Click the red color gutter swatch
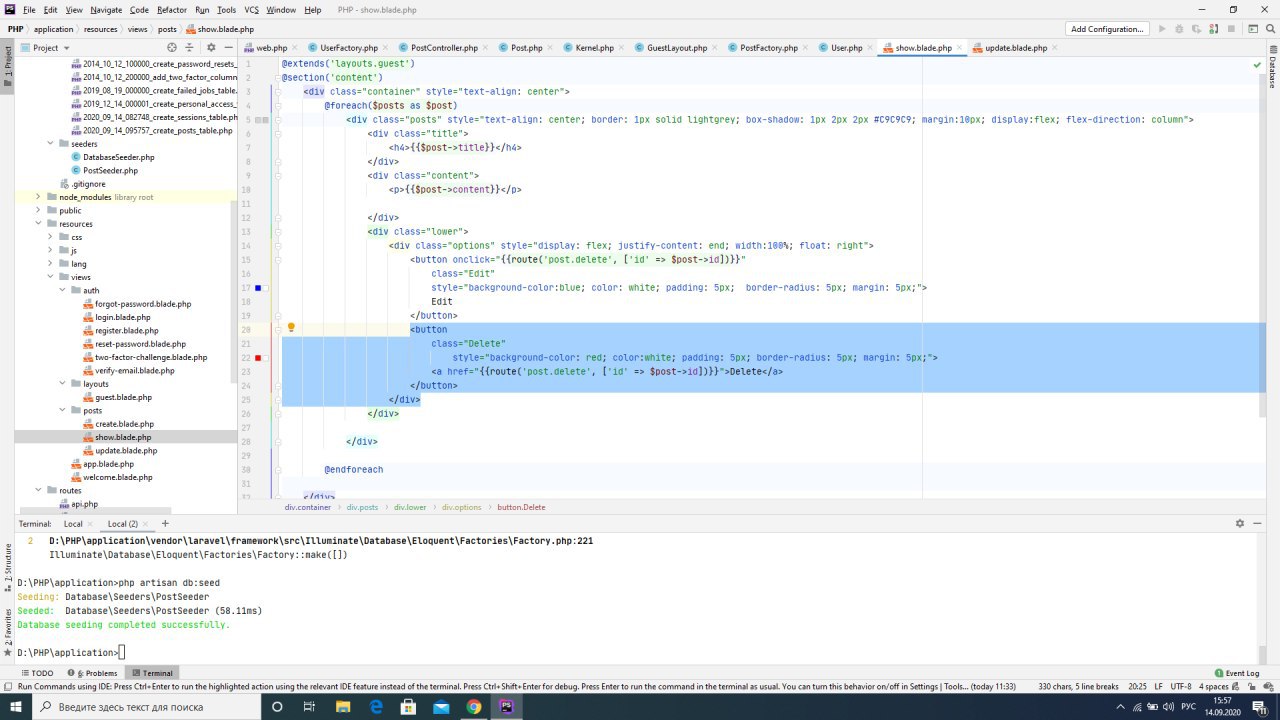The image size is (1280, 720). [x=258, y=358]
